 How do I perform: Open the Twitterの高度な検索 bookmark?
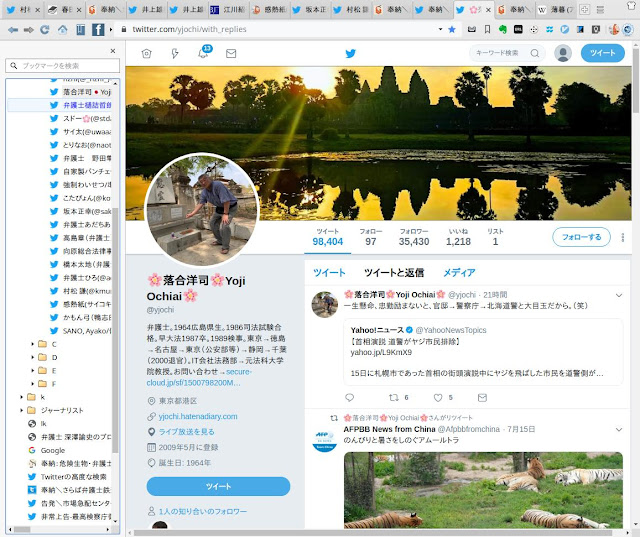click(x=69, y=477)
